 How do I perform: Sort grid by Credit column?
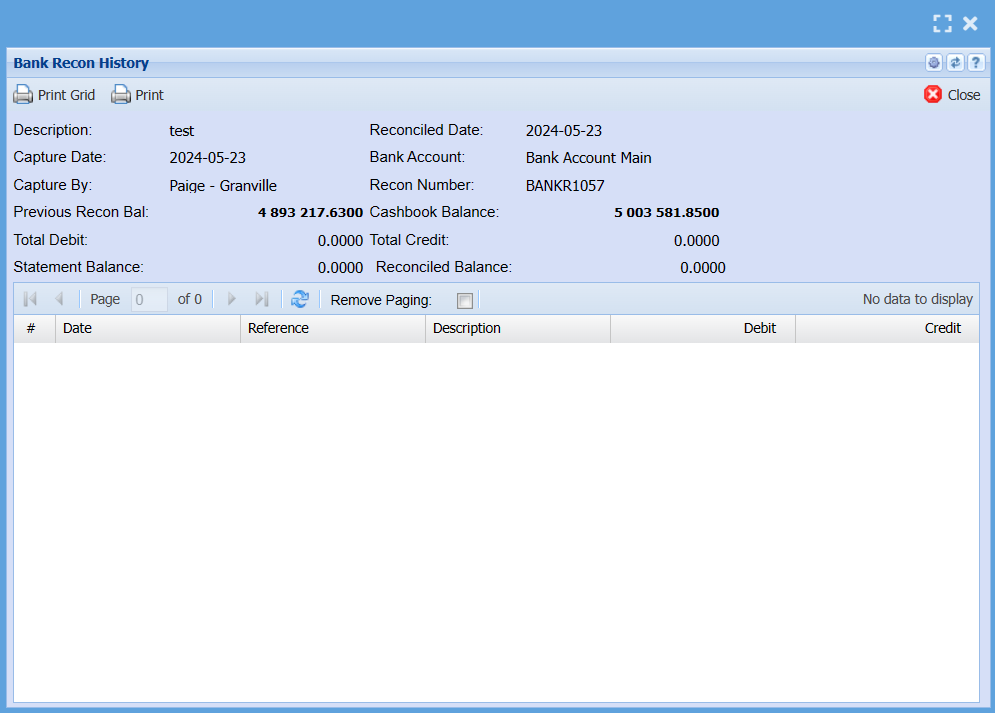pyautogui.click(x=887, y=328)
